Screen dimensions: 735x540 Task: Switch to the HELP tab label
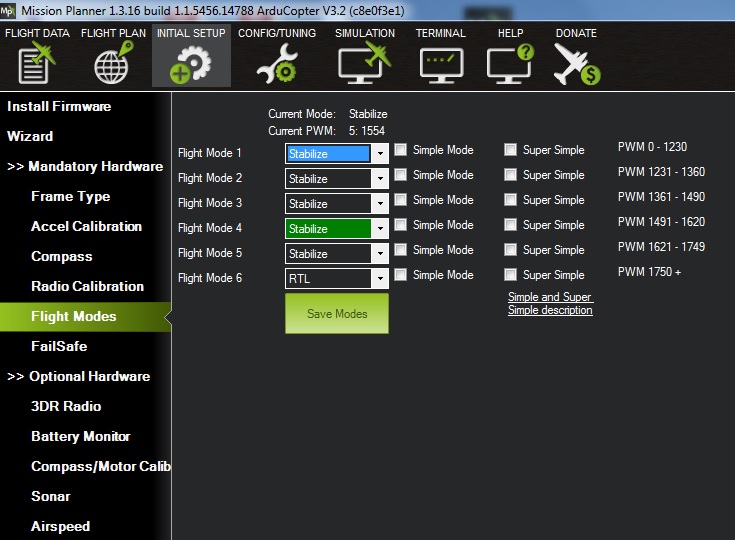click(510, 33)
